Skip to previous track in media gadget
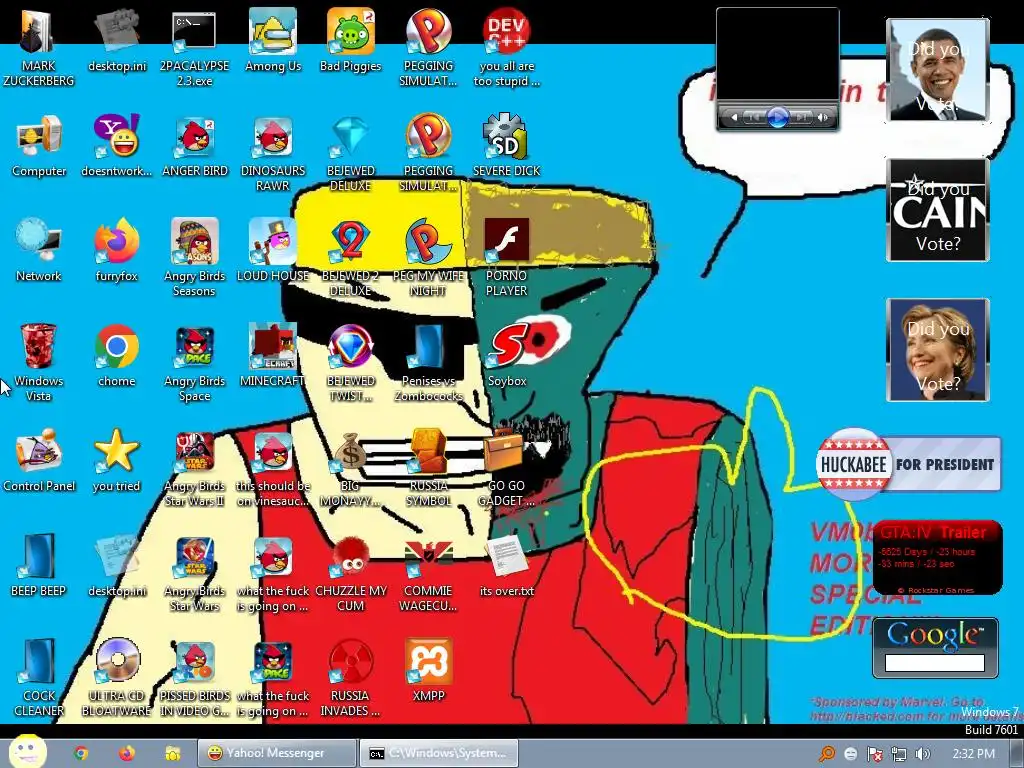 [x=754, y=118]
